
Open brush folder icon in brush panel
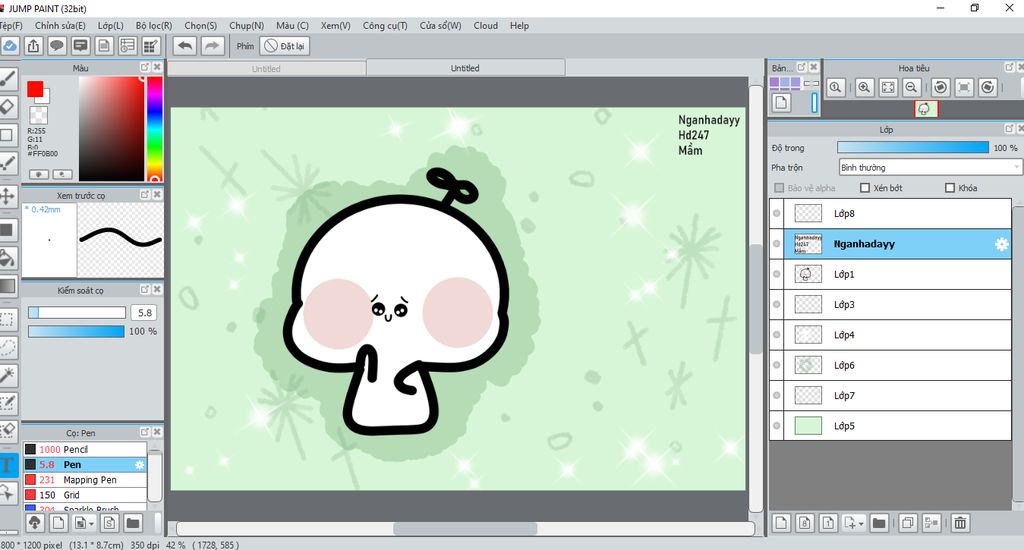coord(133,523)
